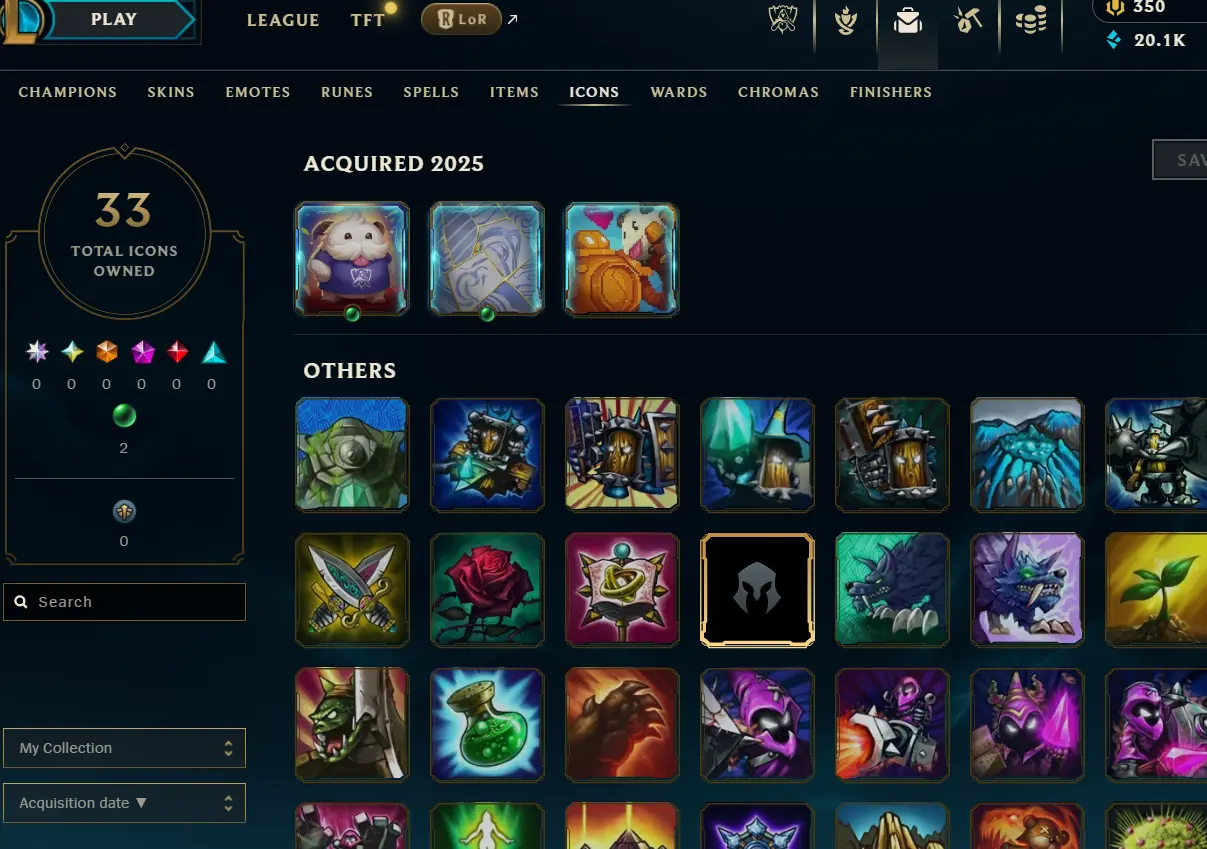Image resolution: width=1207 pixels, height=849 pixels.
Task: Switch to the Wards tab
Action: click(x=679, y=92)
